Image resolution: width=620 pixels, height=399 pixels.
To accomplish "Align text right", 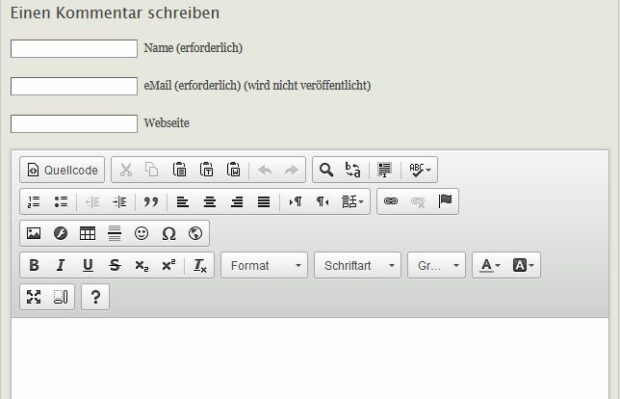I will tap(237, 202).
